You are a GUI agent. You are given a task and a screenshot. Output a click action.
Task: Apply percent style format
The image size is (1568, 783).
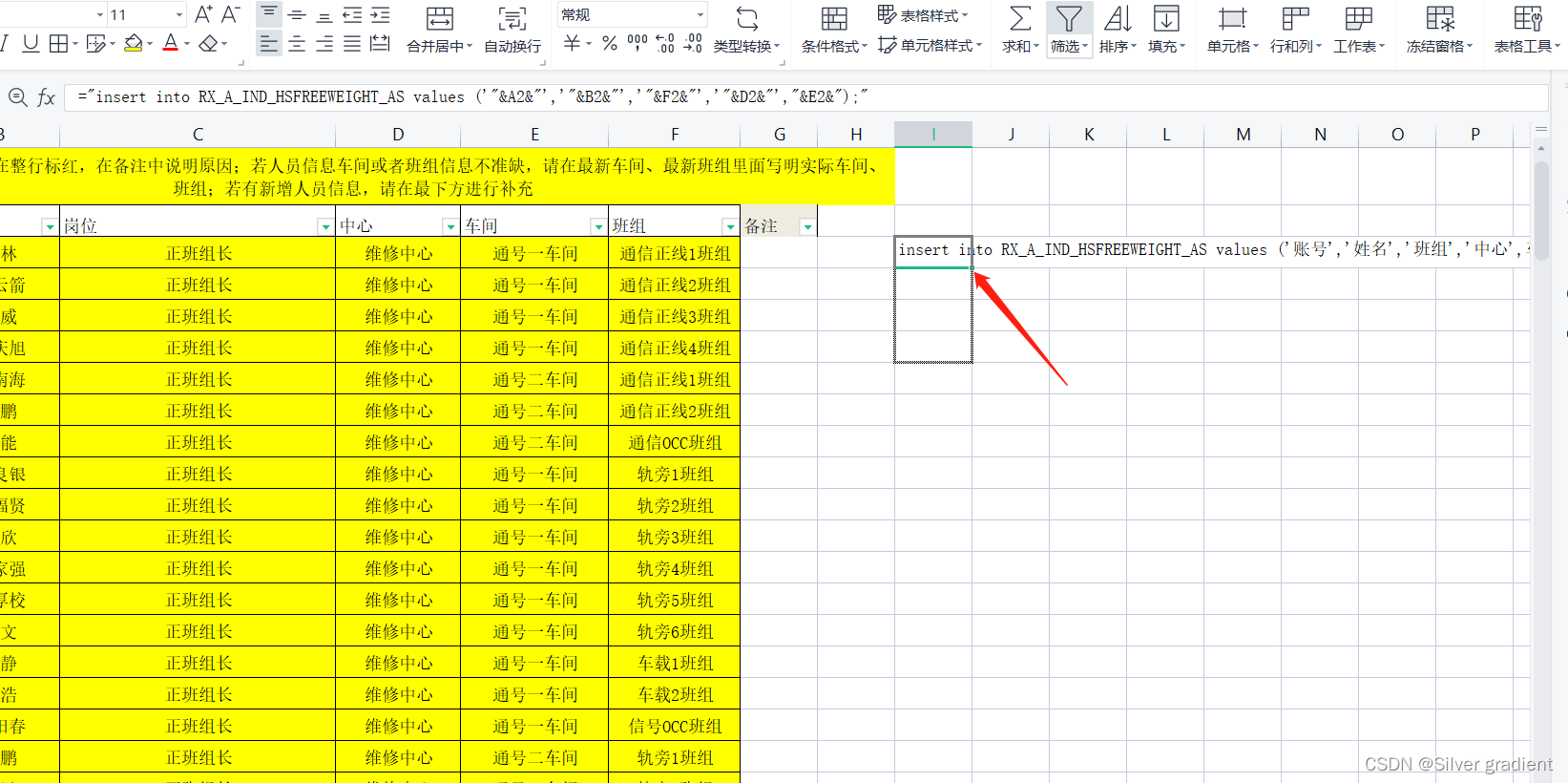tap(610, 43)
